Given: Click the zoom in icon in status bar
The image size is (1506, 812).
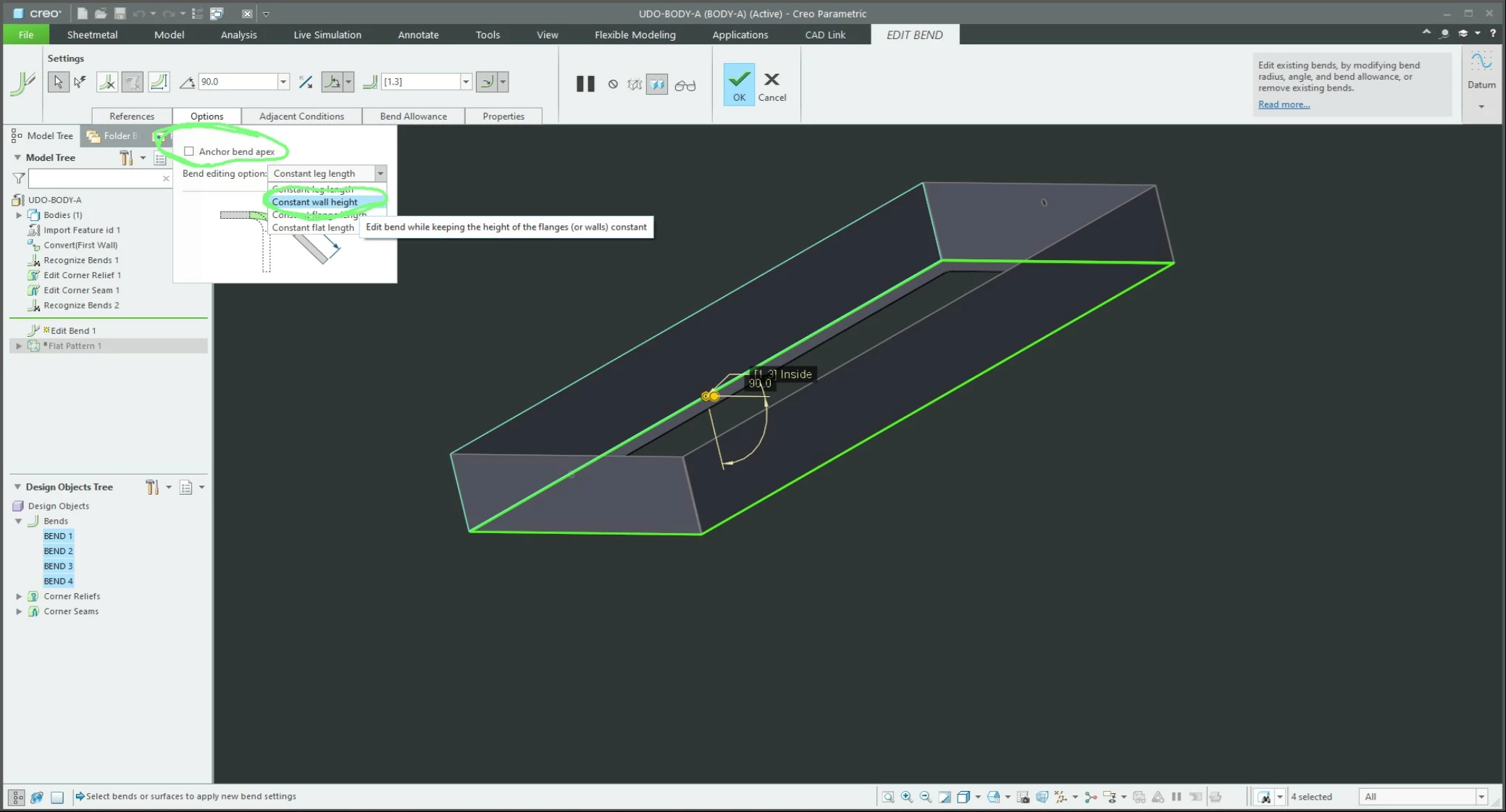Looking at the screenshot, I should pos(907,797).
